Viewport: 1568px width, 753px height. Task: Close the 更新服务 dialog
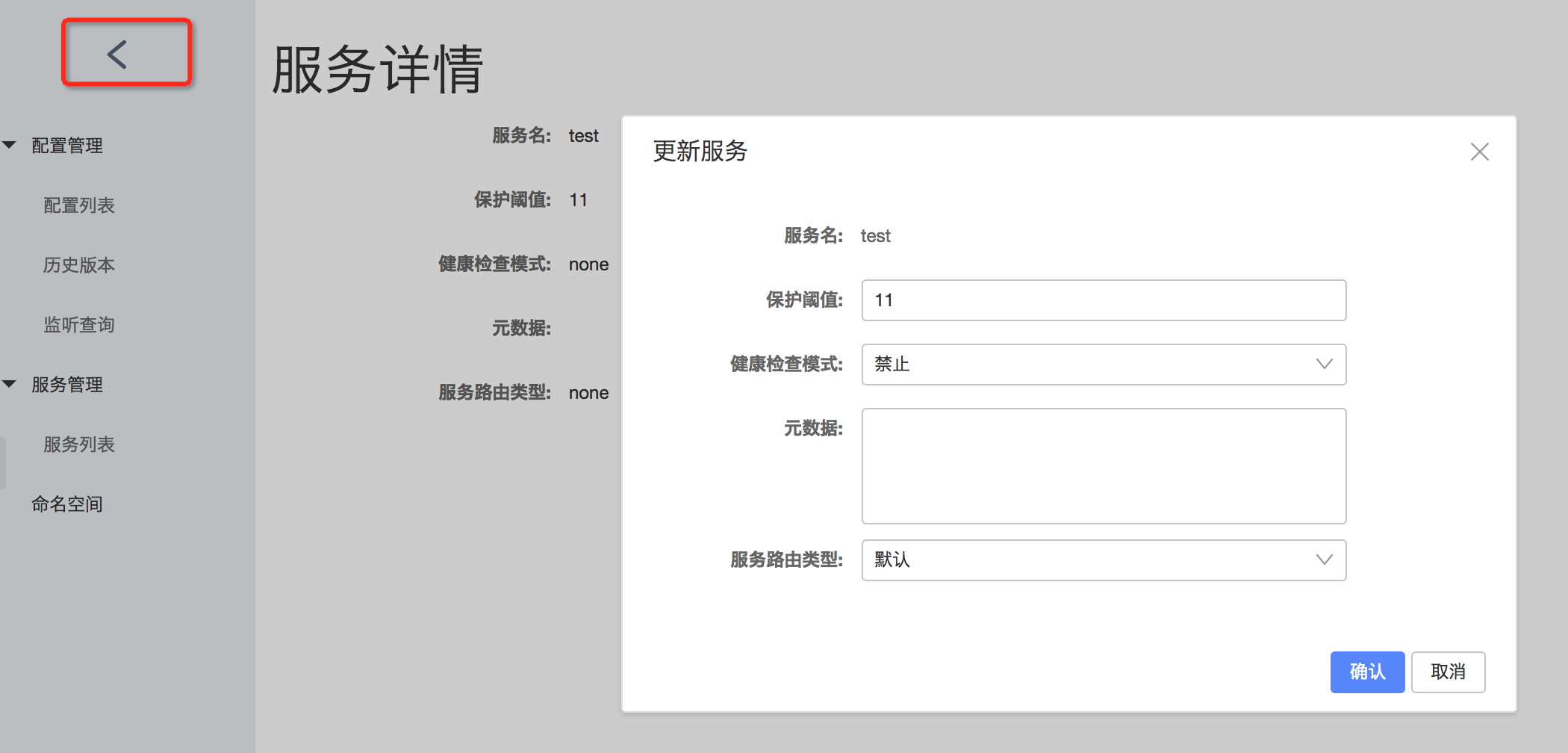pos(1479,152)
